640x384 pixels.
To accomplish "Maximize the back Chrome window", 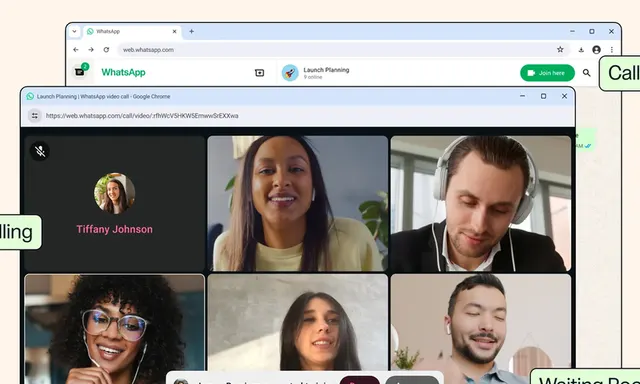I will click(x=591, y=31).
